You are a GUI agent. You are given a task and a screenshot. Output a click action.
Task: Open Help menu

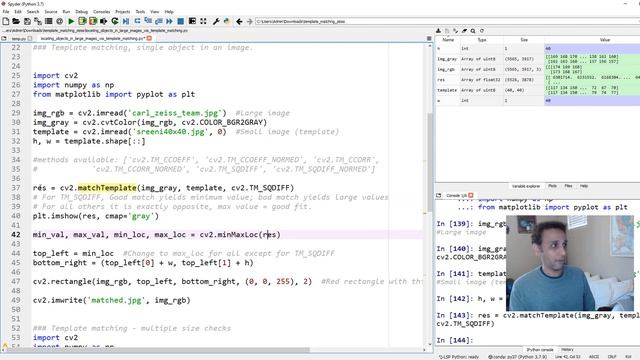(x=169, y=12)
